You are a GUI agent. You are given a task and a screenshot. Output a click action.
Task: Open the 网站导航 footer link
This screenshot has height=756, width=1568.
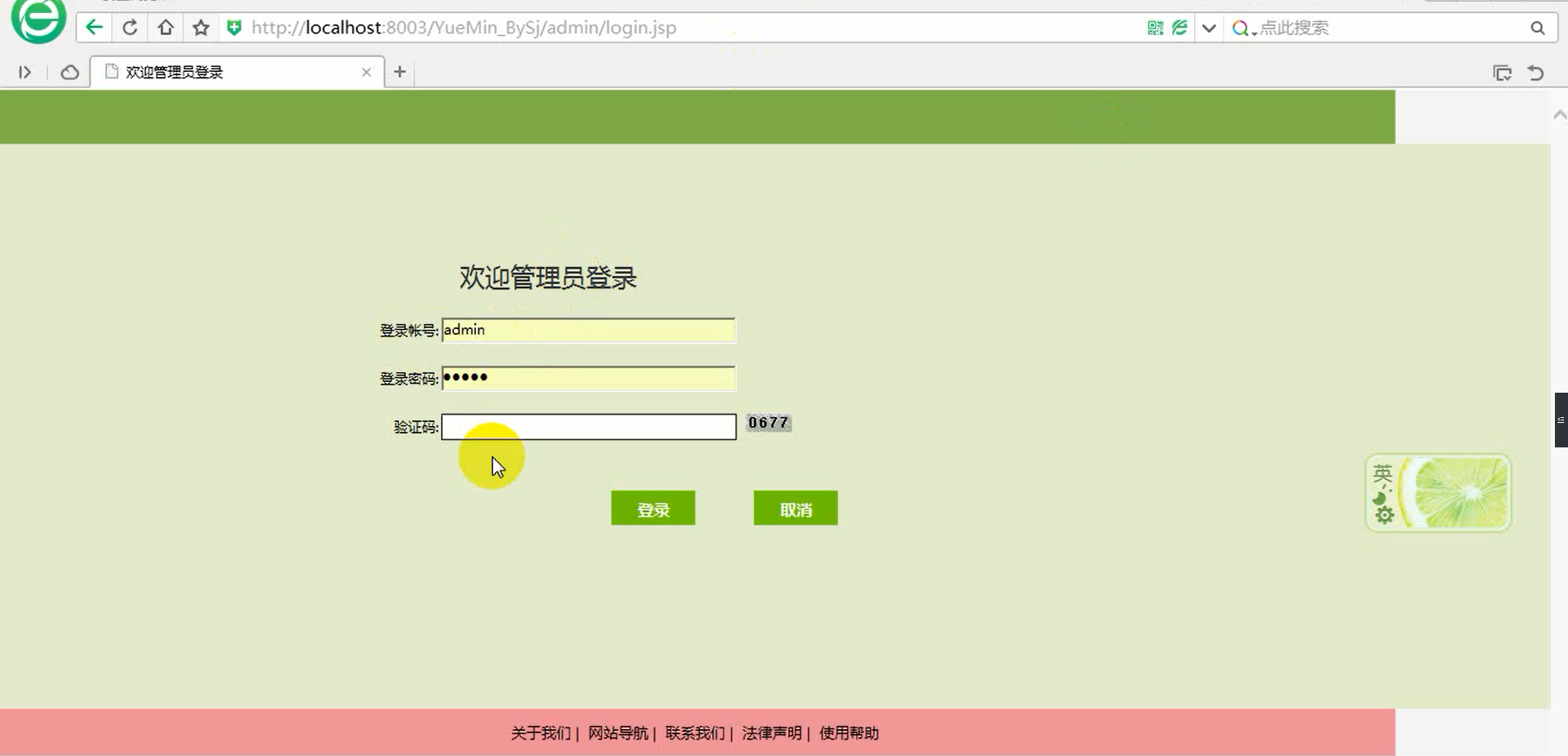[x=618, y=733]
